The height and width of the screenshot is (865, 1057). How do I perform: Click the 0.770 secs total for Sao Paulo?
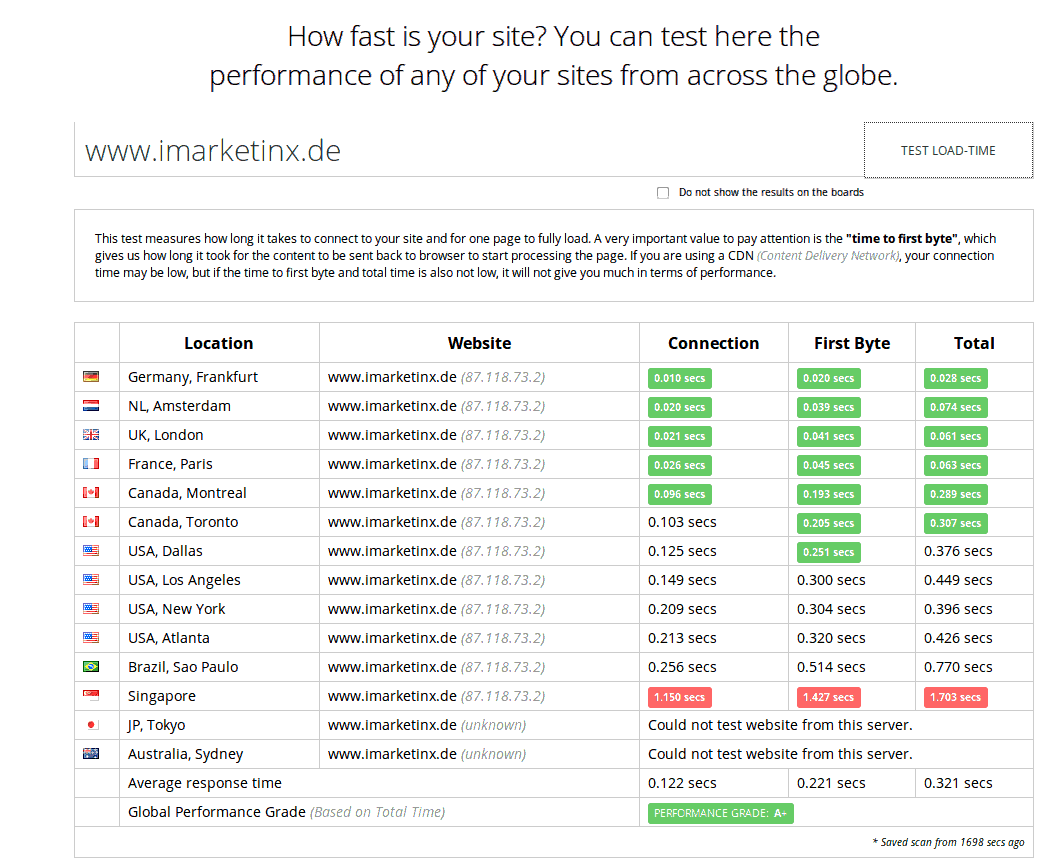958,667
